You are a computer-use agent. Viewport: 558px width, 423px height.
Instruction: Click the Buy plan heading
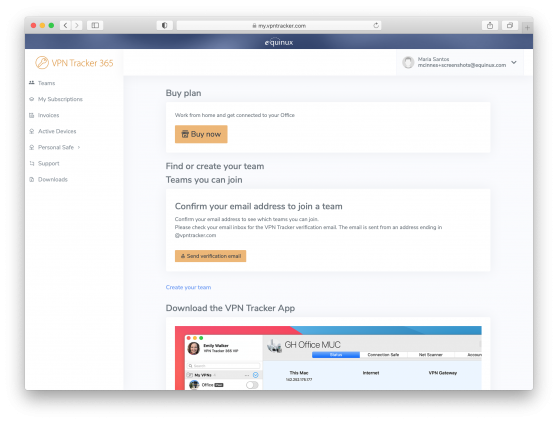(183, 93)
